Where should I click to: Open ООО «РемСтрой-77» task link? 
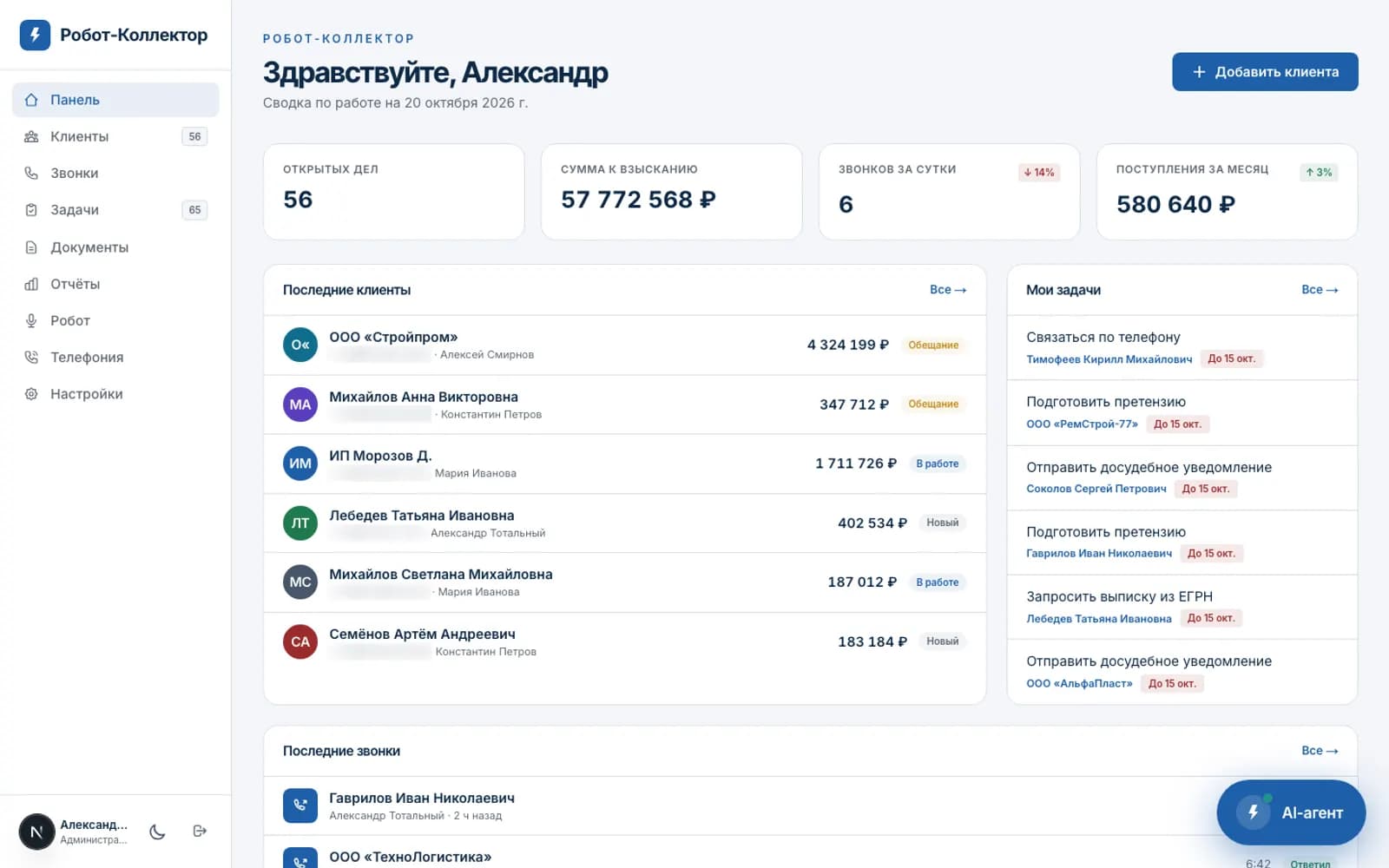[1082, 424]
